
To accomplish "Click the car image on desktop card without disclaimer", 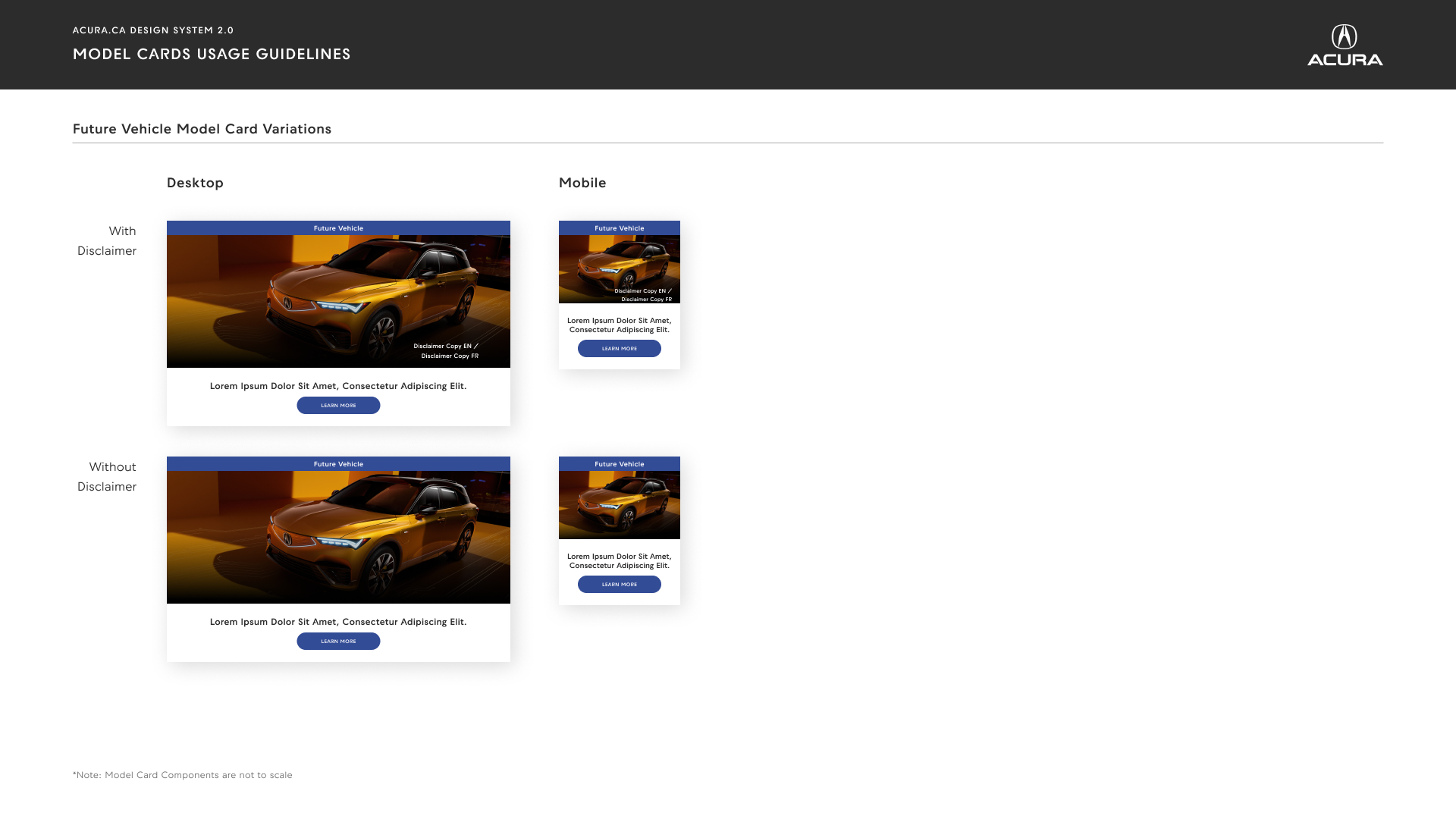I will click(338, 537).
